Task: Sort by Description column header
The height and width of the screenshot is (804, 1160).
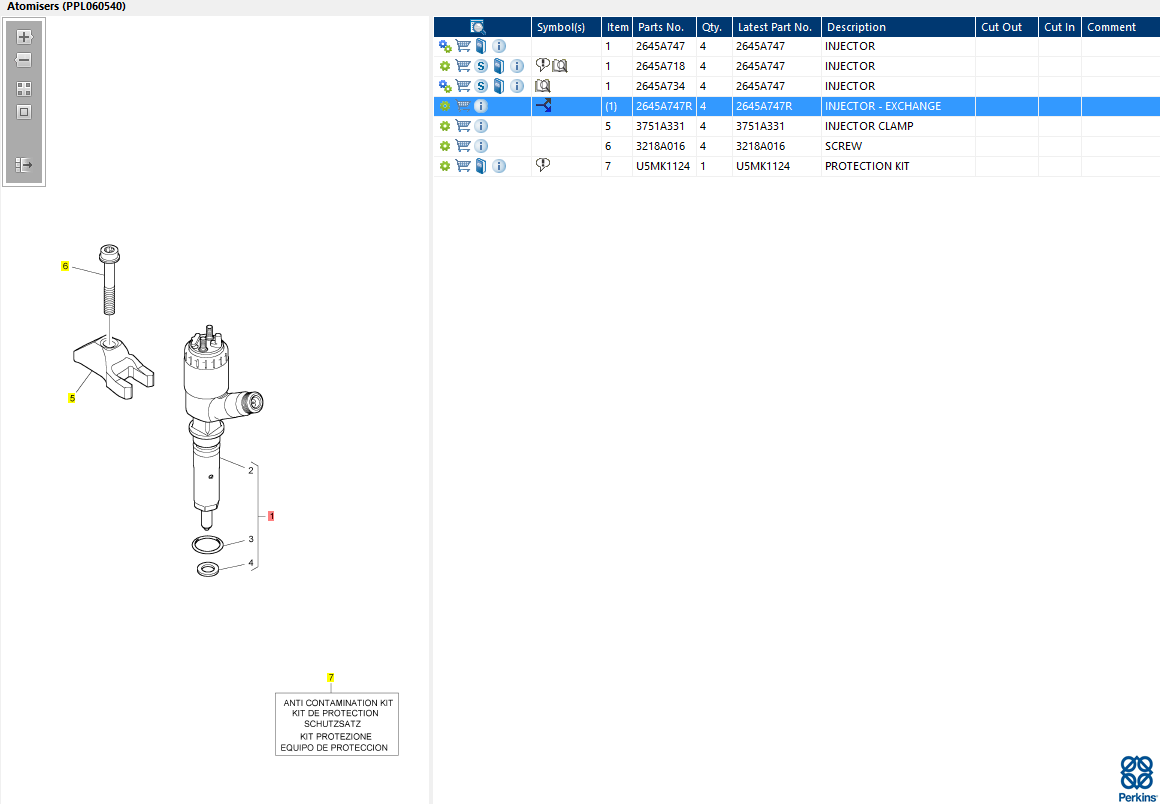Action: (x=898, y=27)
